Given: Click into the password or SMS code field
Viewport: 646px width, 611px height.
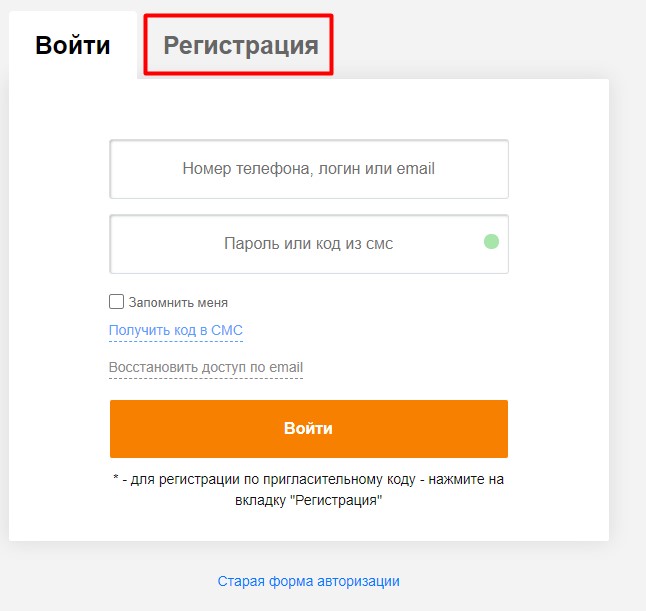Looking at the screenshot, I should click(300, 243).
